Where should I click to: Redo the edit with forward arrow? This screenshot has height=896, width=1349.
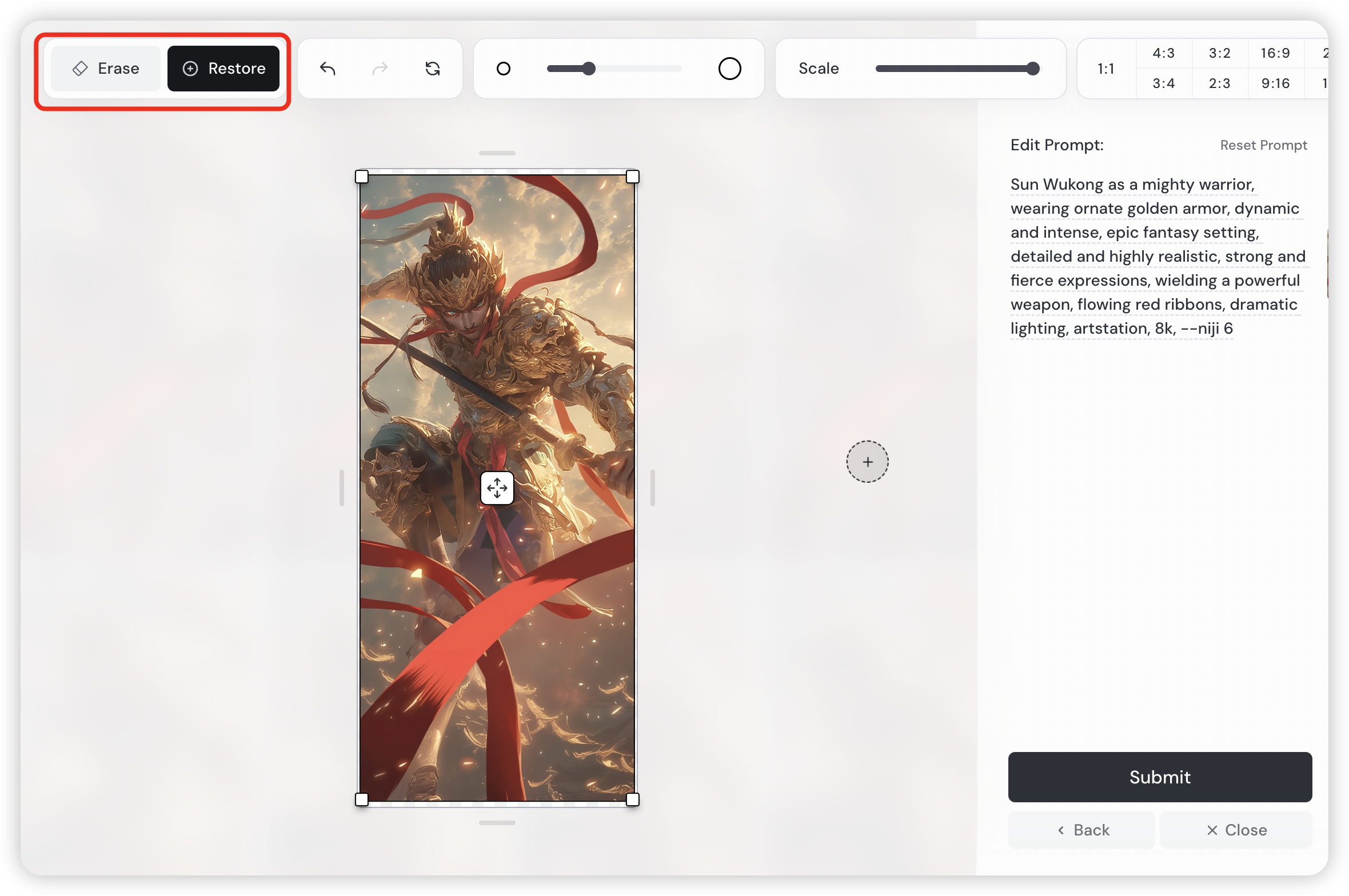coord(380,69)
